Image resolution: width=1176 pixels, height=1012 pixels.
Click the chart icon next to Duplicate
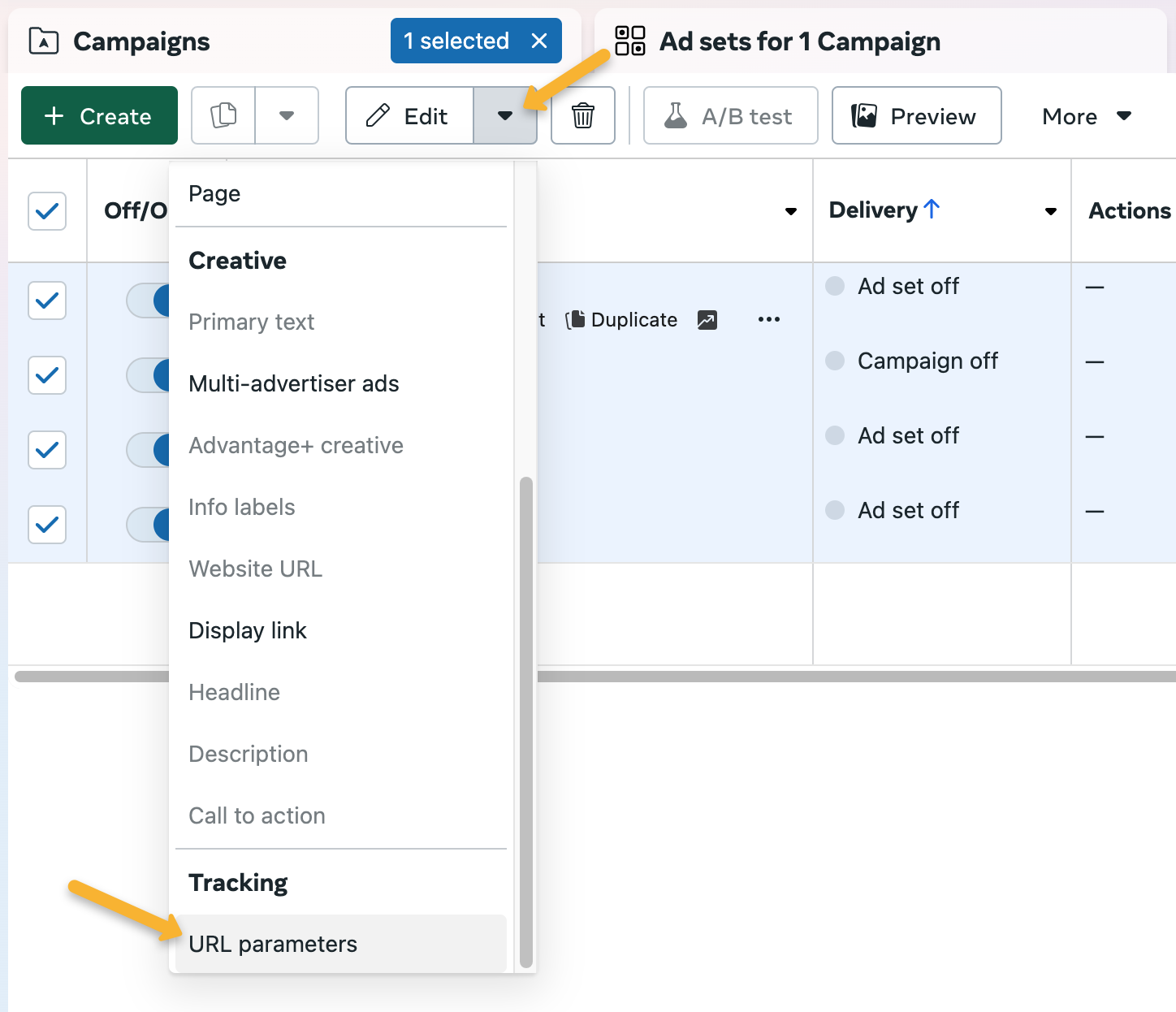(707, 320)
